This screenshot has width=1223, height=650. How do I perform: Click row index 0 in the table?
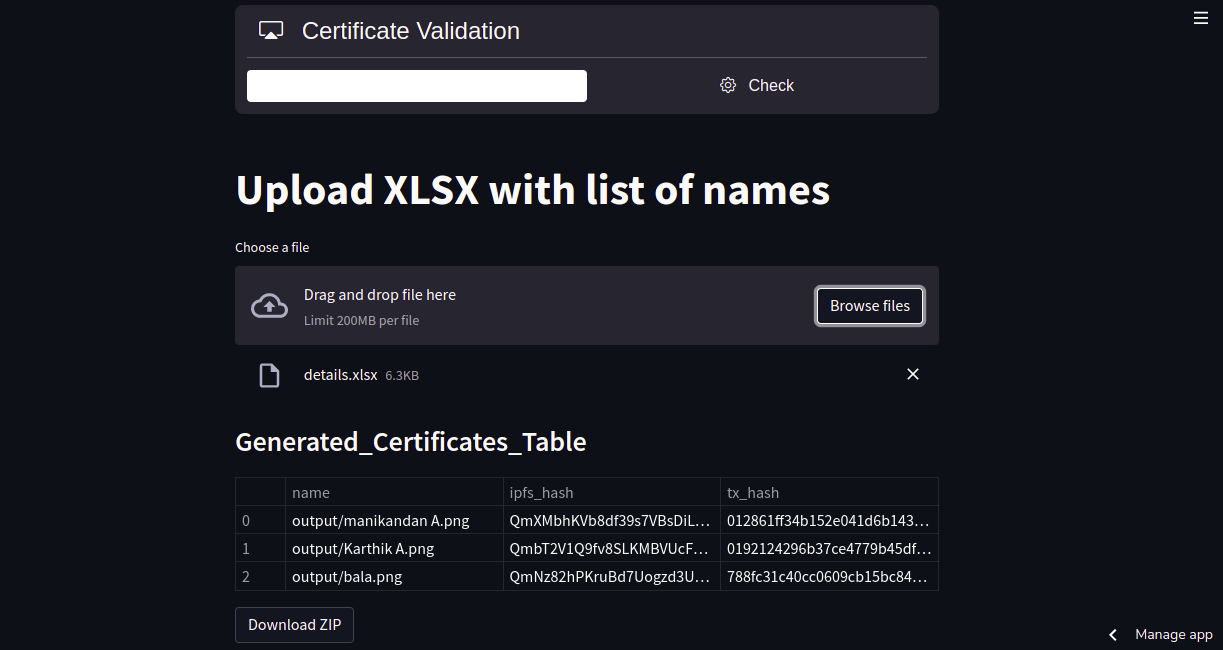point(260,520)
